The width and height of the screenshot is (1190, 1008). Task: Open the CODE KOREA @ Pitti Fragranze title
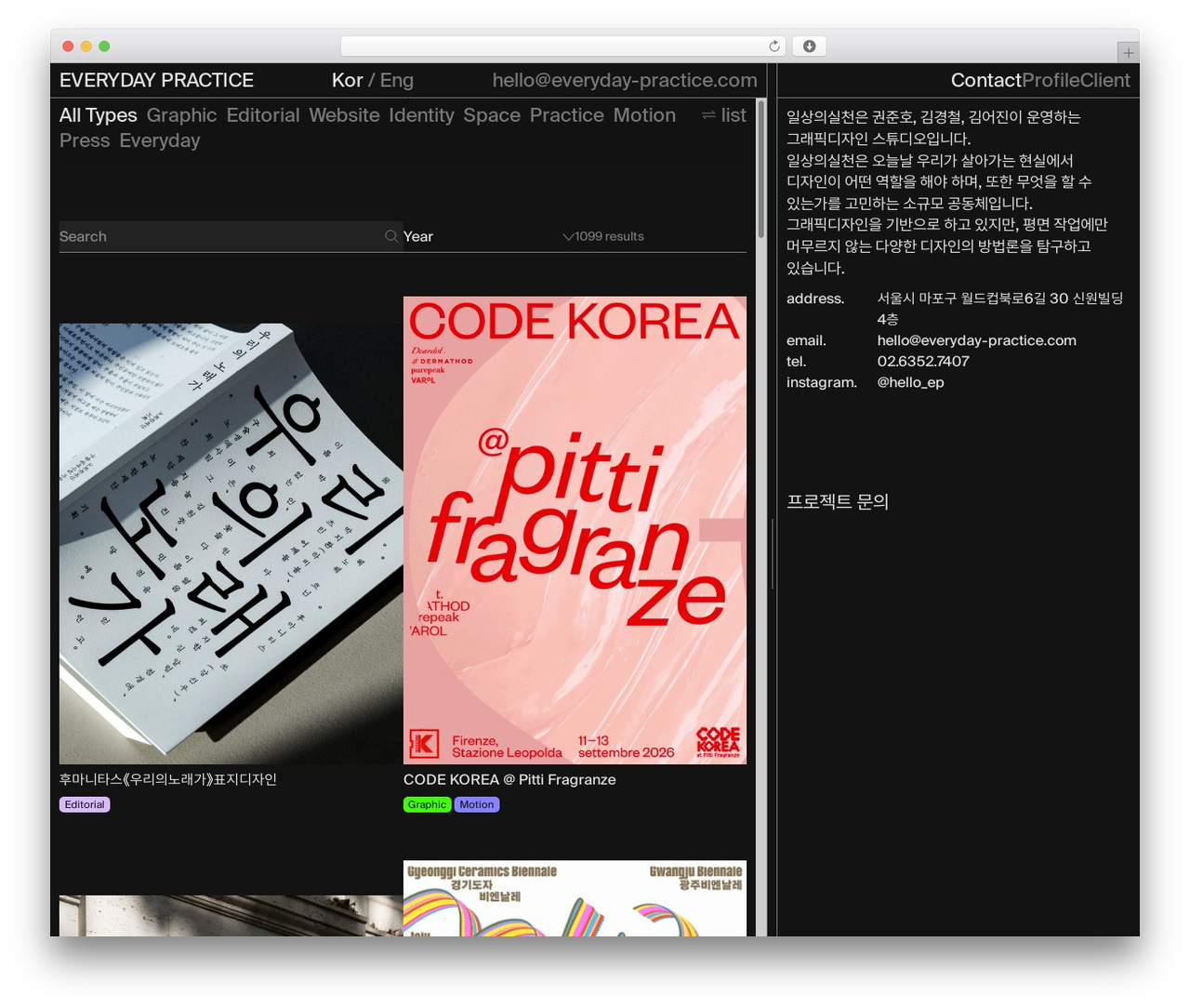tap(509, 779)
